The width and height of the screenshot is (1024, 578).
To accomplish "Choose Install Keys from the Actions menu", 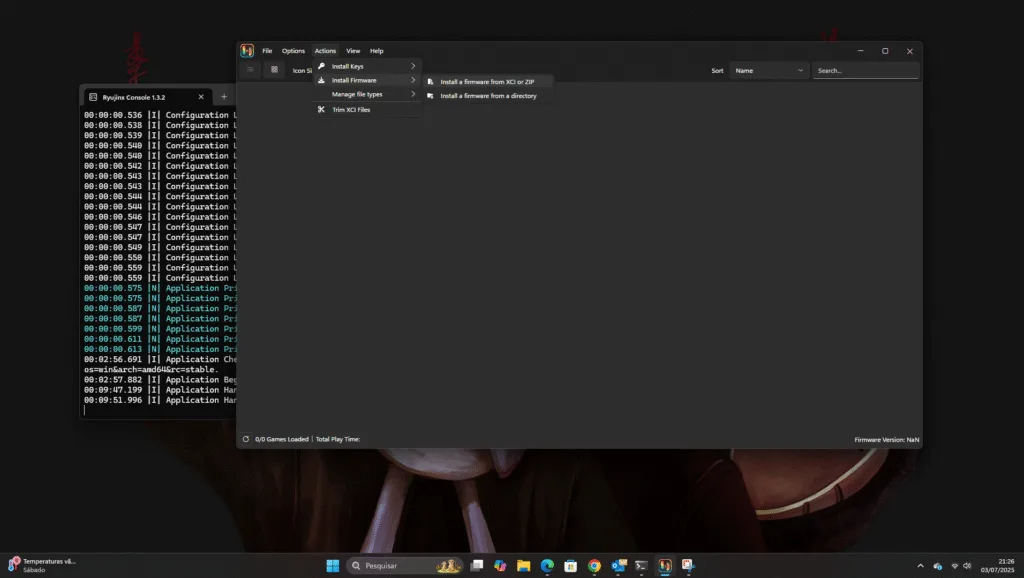I will (x=367, y=66).
